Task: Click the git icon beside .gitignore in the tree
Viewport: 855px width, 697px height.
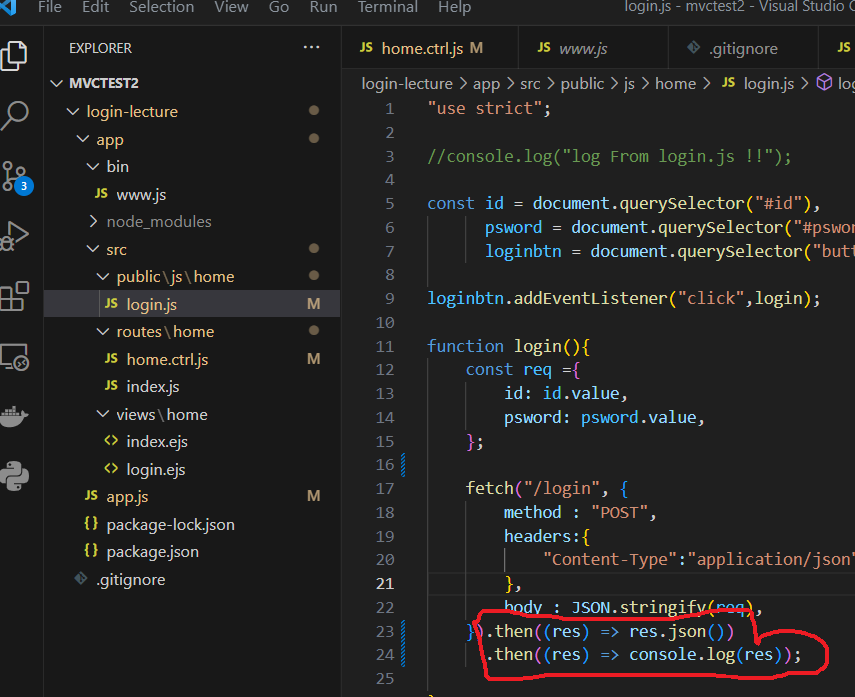Action: (x=81, y=578)
